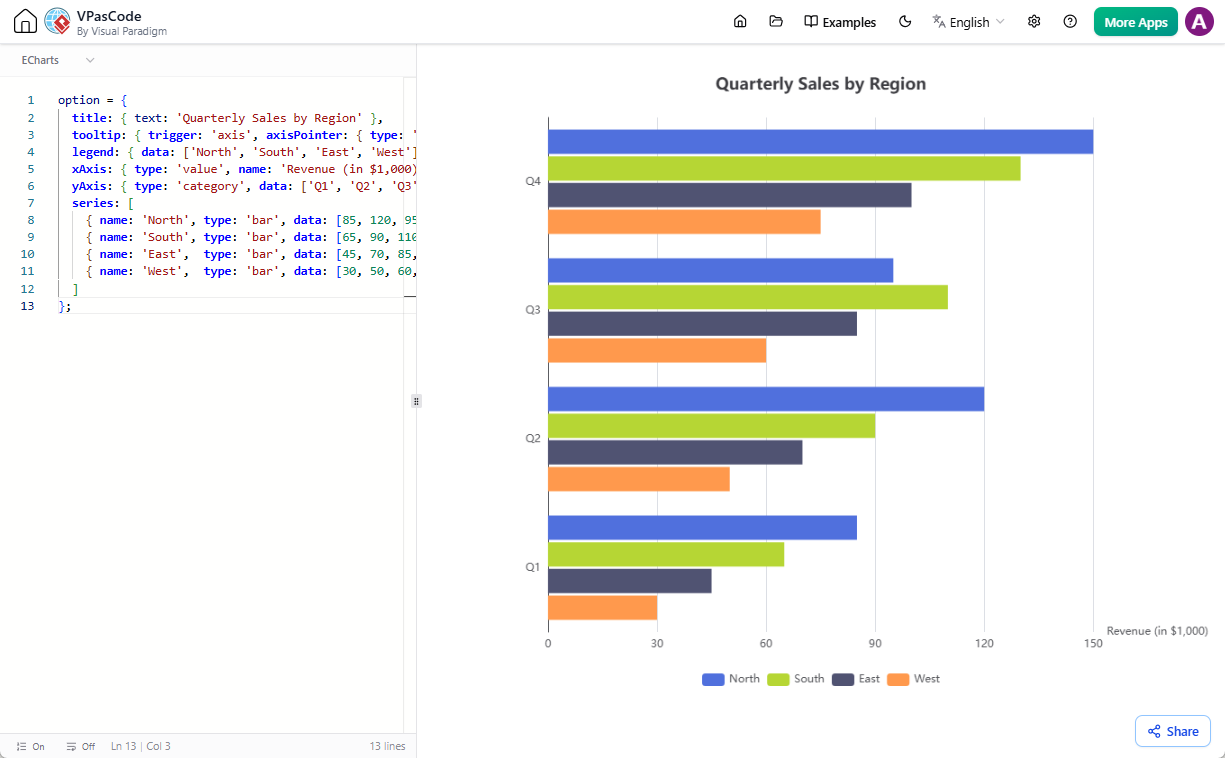Screen dimensions: 1225x758
Task: Click the panel splitter grip handle
Action: click(416, 400)
